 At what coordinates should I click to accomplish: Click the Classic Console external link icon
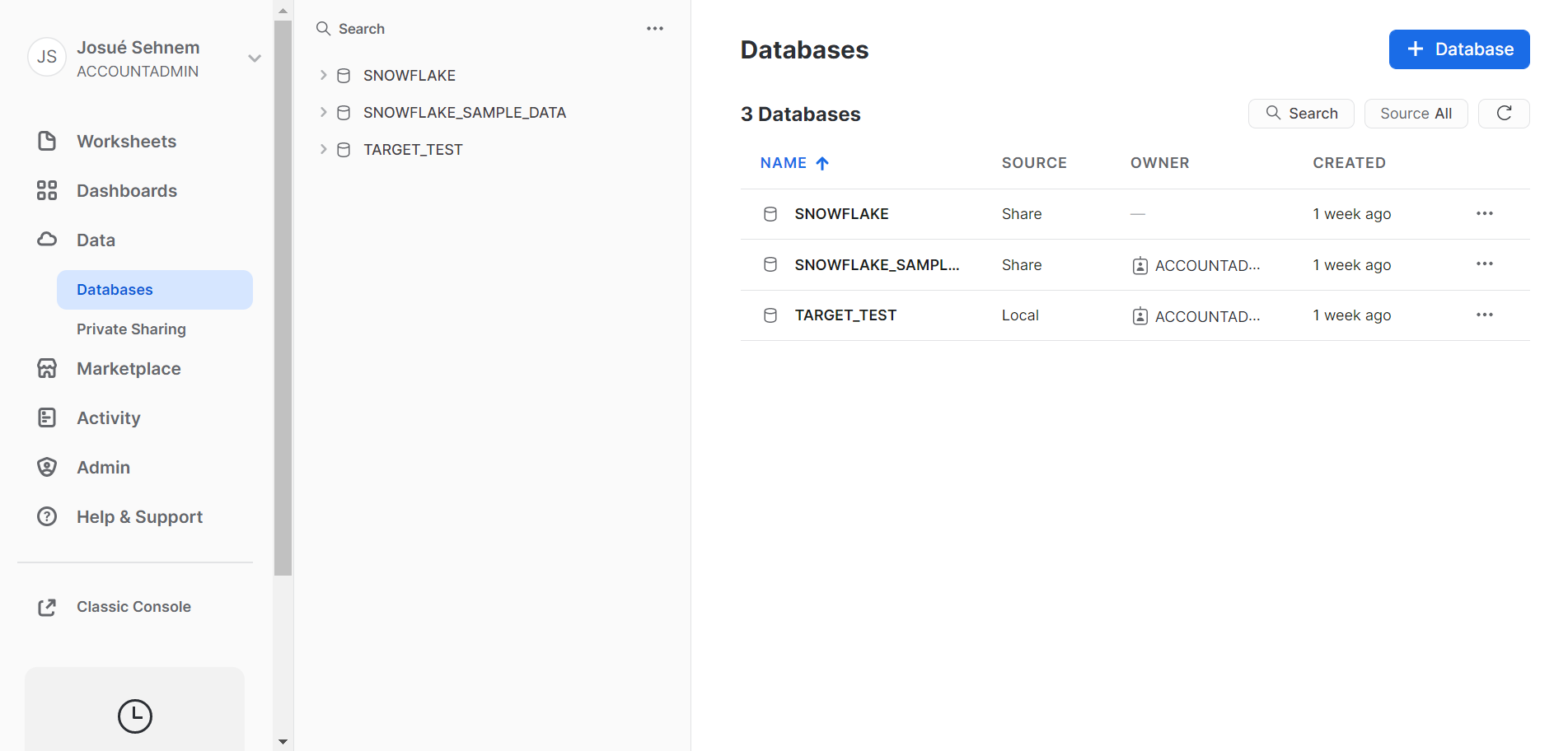coord(47,607)
